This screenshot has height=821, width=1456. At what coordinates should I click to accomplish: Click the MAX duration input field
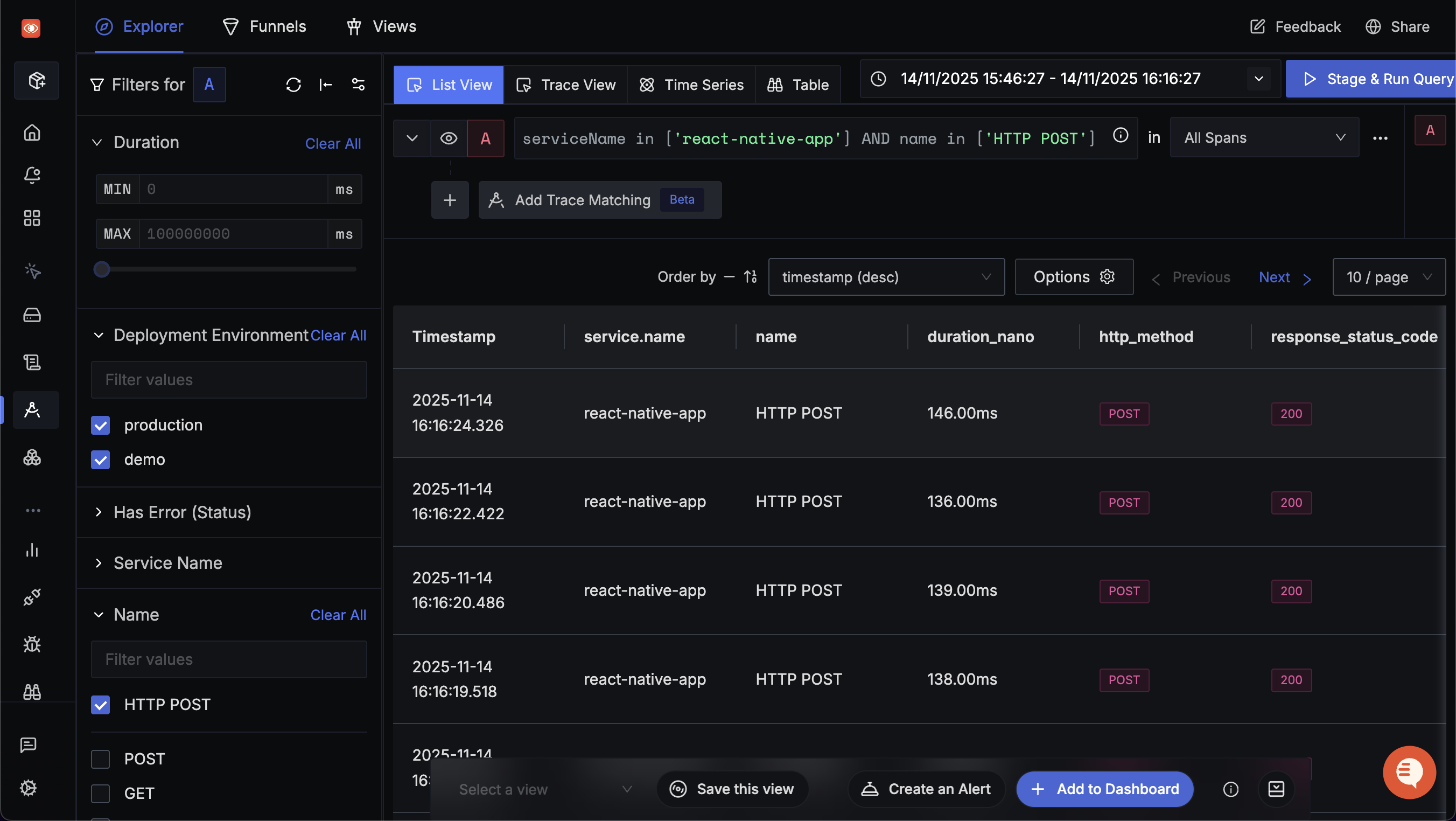click(x=233, y=234)
